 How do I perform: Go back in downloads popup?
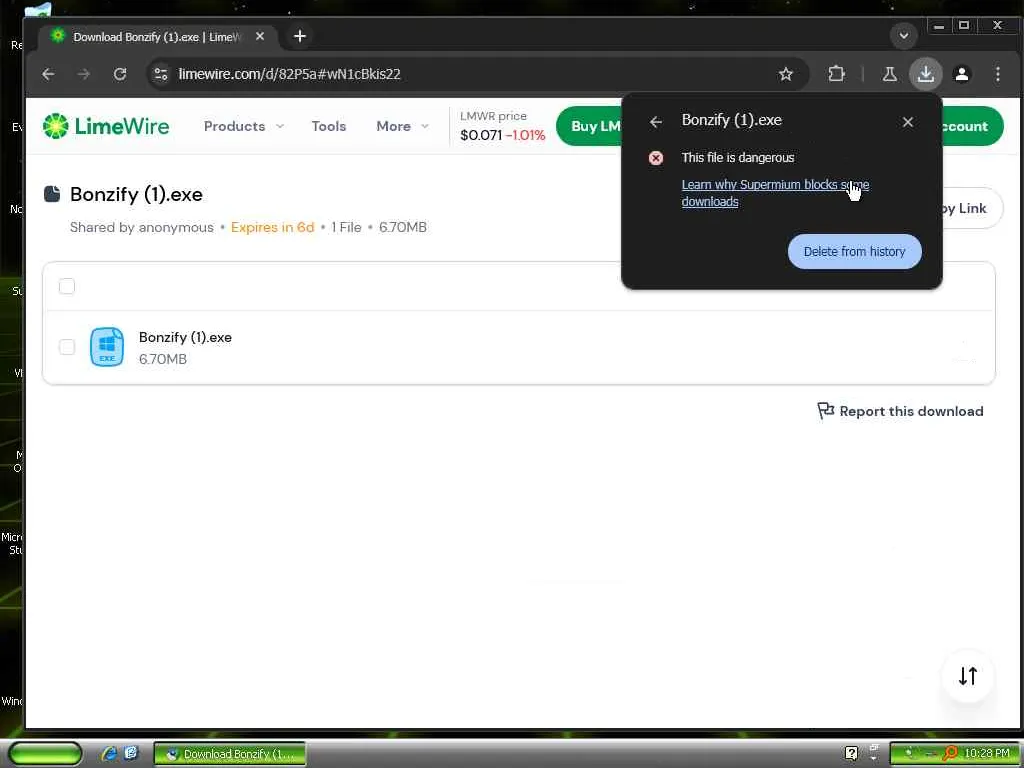pyautogui.click(x=656, y=122)
